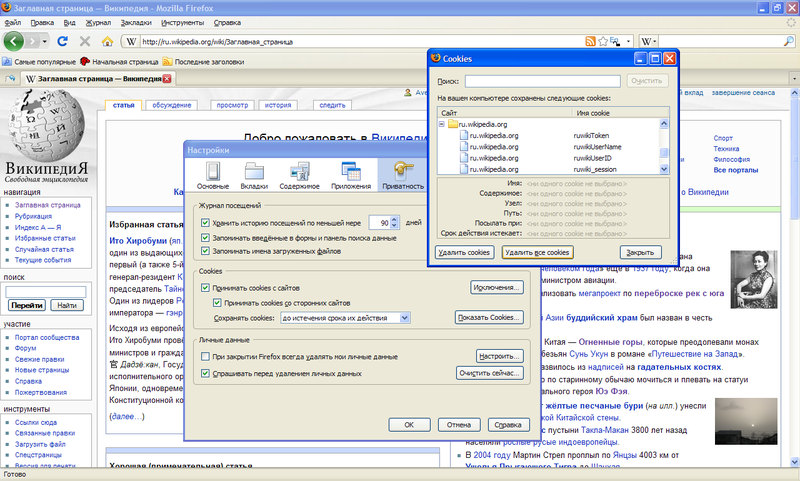Open the Основные settings panel icon
The width and height of the screenshot is (800, 481).
213,175
